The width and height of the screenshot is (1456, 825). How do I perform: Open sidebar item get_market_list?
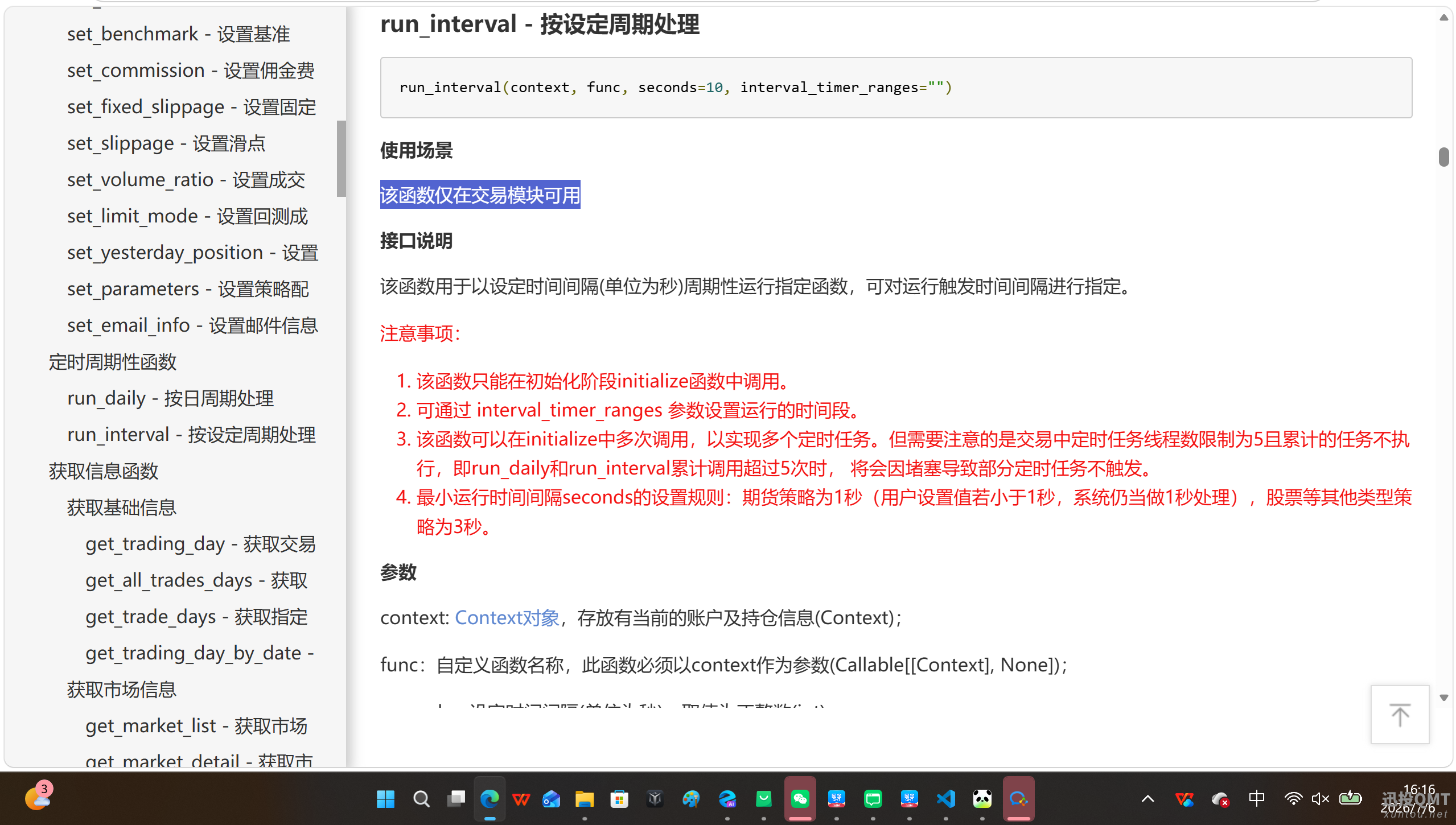click(196, 726)
